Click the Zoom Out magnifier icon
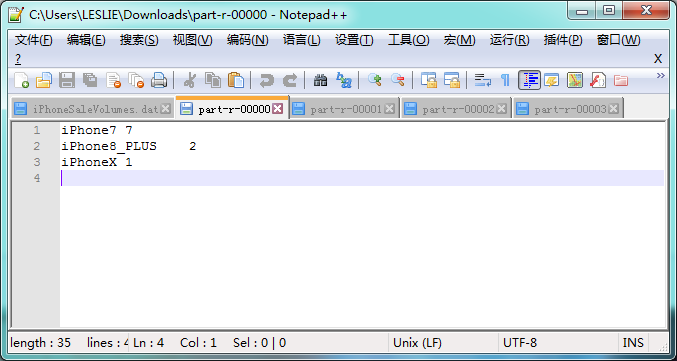The image size is (677, 361). click(397, 80)
